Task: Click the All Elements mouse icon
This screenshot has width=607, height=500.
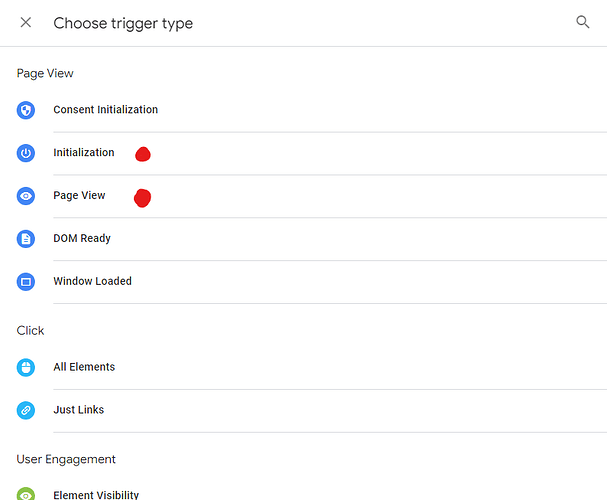Action: [x=26, y=367]
